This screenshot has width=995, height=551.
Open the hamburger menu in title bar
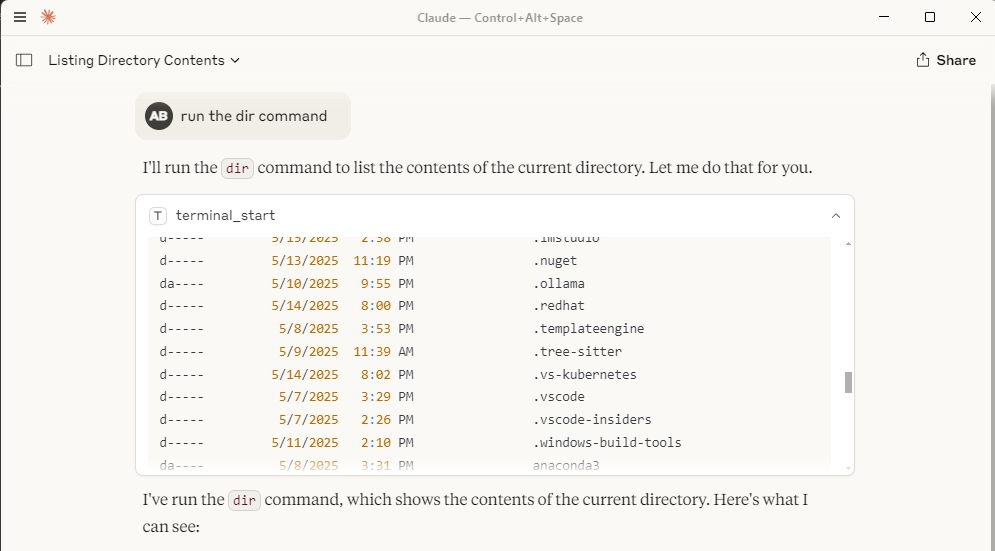tap(20, 17)
